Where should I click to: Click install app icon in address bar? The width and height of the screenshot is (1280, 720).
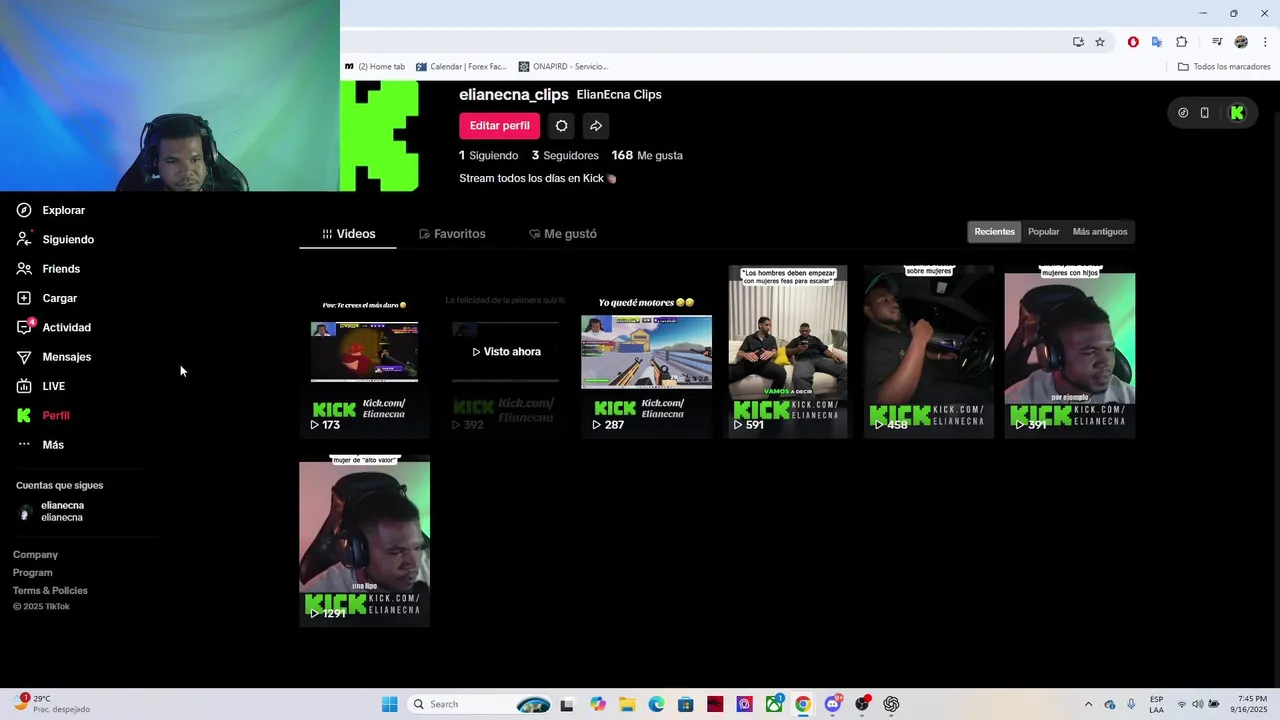point(1078,42)
